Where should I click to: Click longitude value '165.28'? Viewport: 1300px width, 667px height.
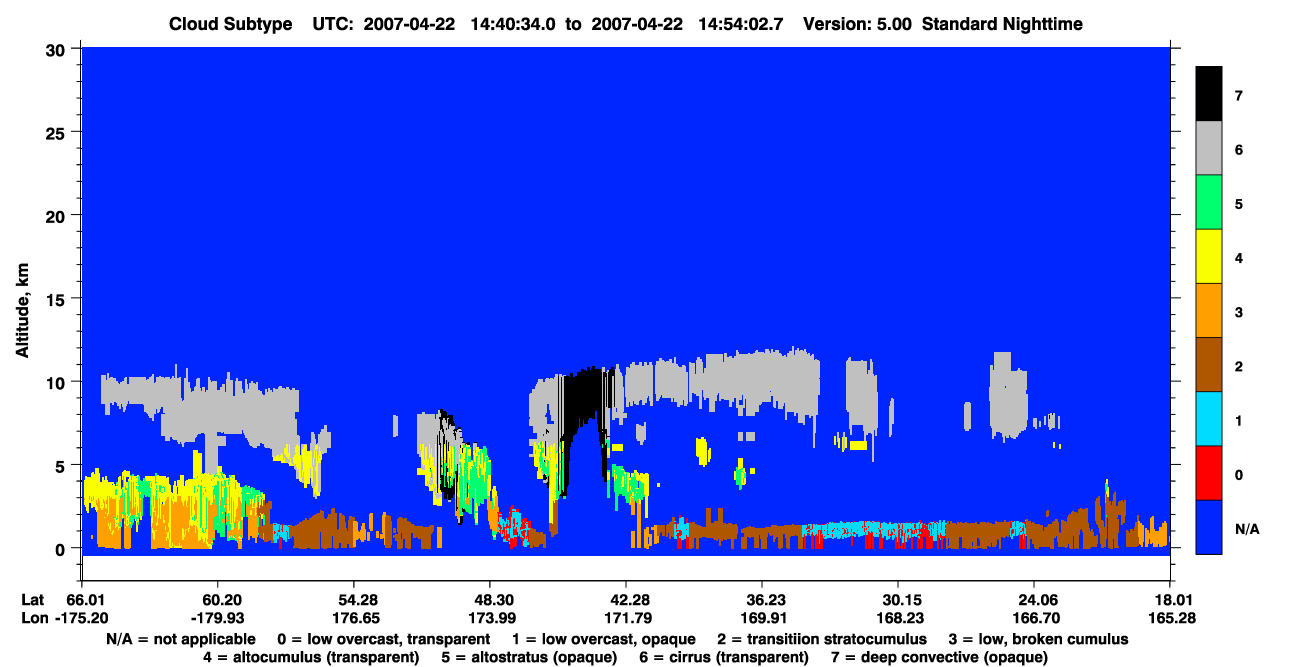pos(1171,618)
